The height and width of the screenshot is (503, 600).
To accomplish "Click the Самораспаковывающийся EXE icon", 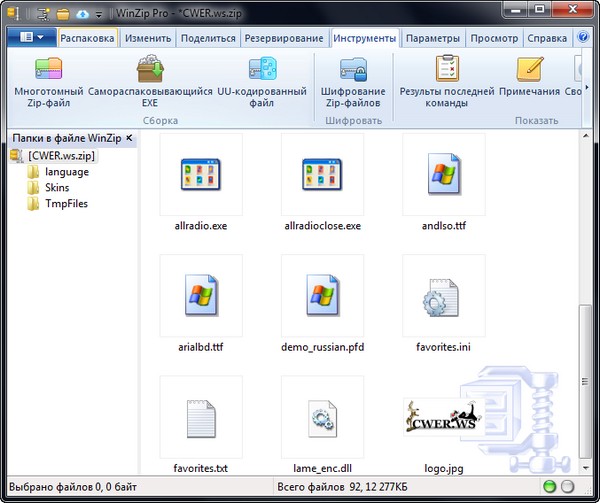I will point(150,70).
